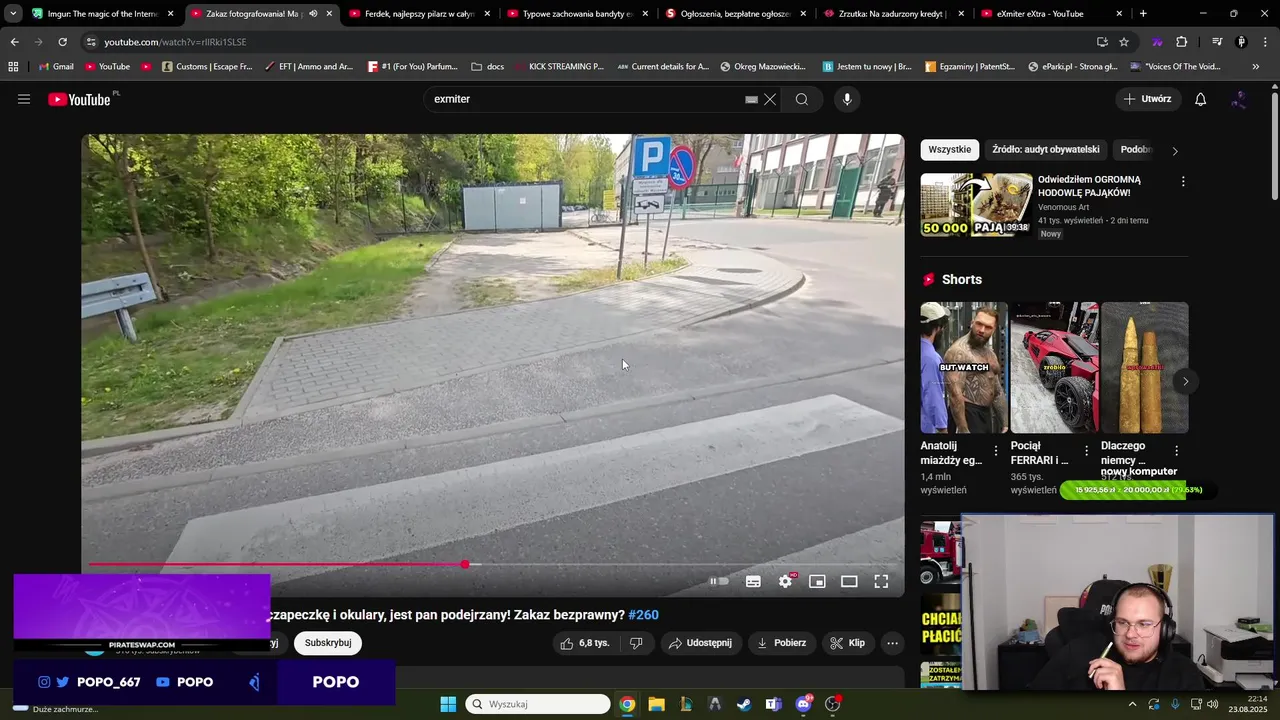
Task: Open the account avatar menu
Action: 1239,99
